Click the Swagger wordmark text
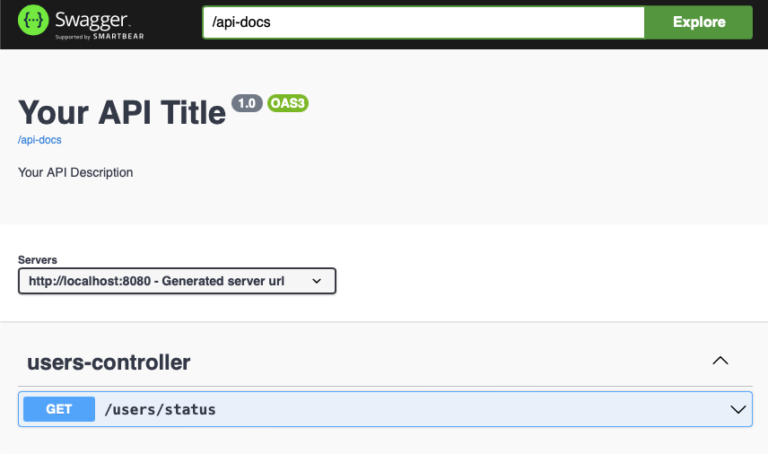The width and height of the screenshot is (768, 454). click(92, 20)
